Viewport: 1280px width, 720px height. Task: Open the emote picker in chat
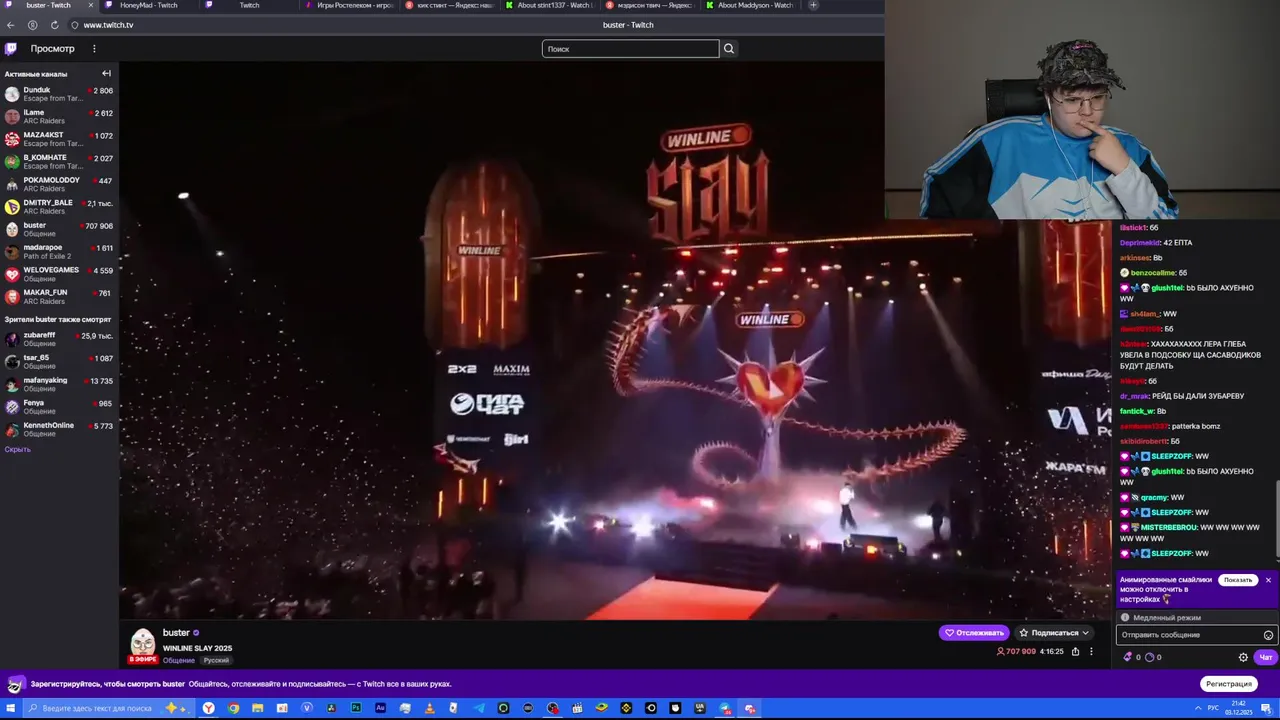click(1268, 635)
